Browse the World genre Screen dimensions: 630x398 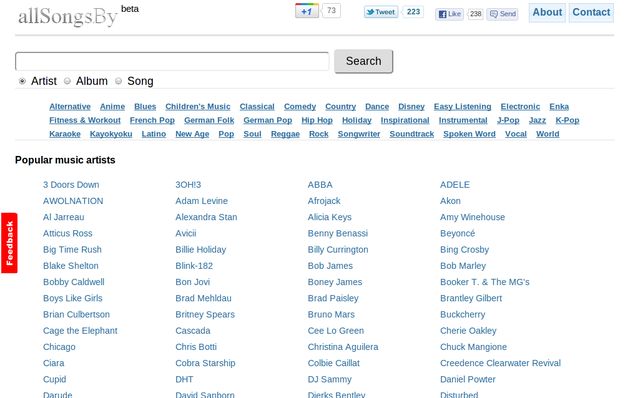click(548, 134)
